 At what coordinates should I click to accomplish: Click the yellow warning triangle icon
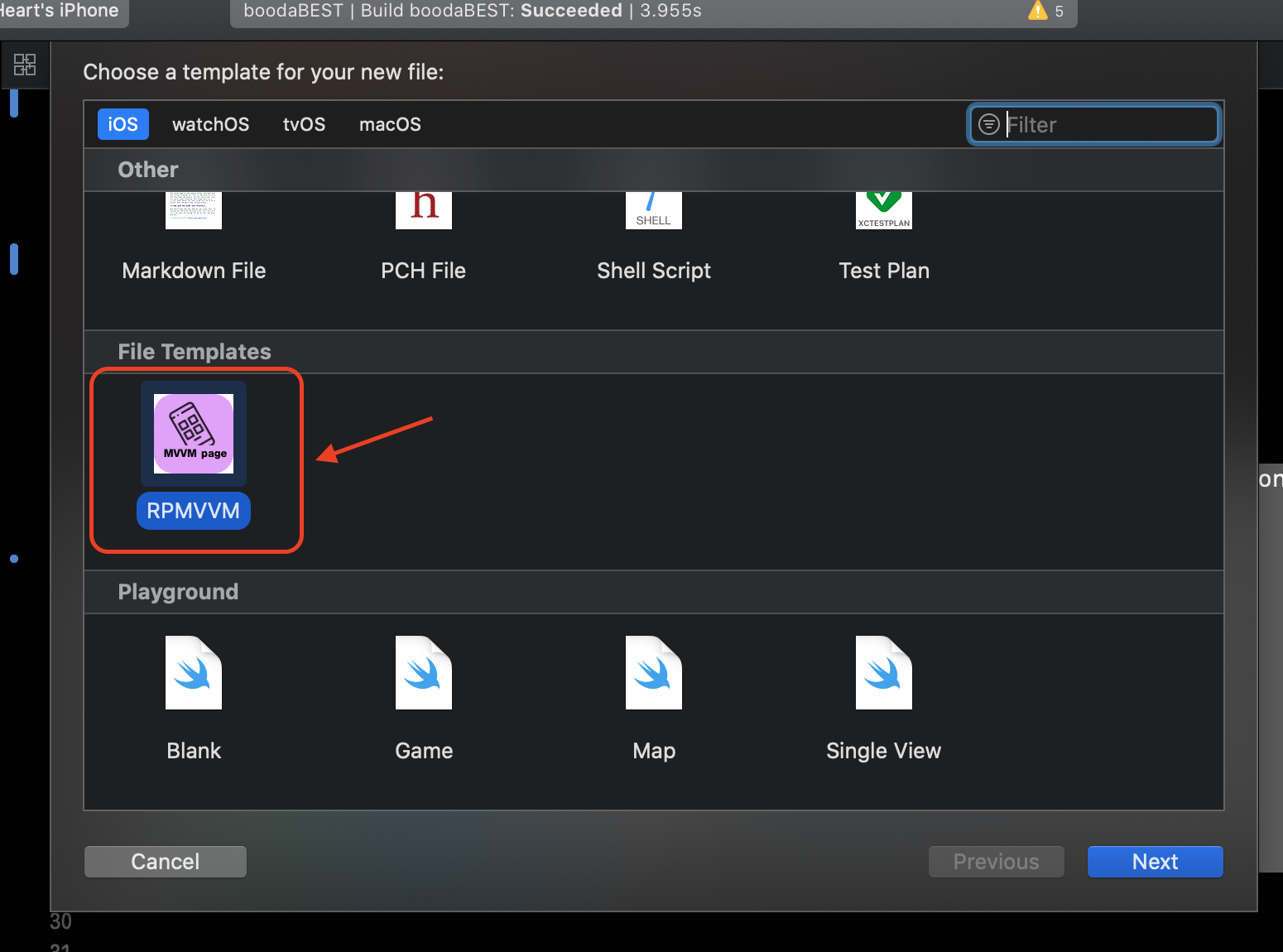pos(1037,11)
